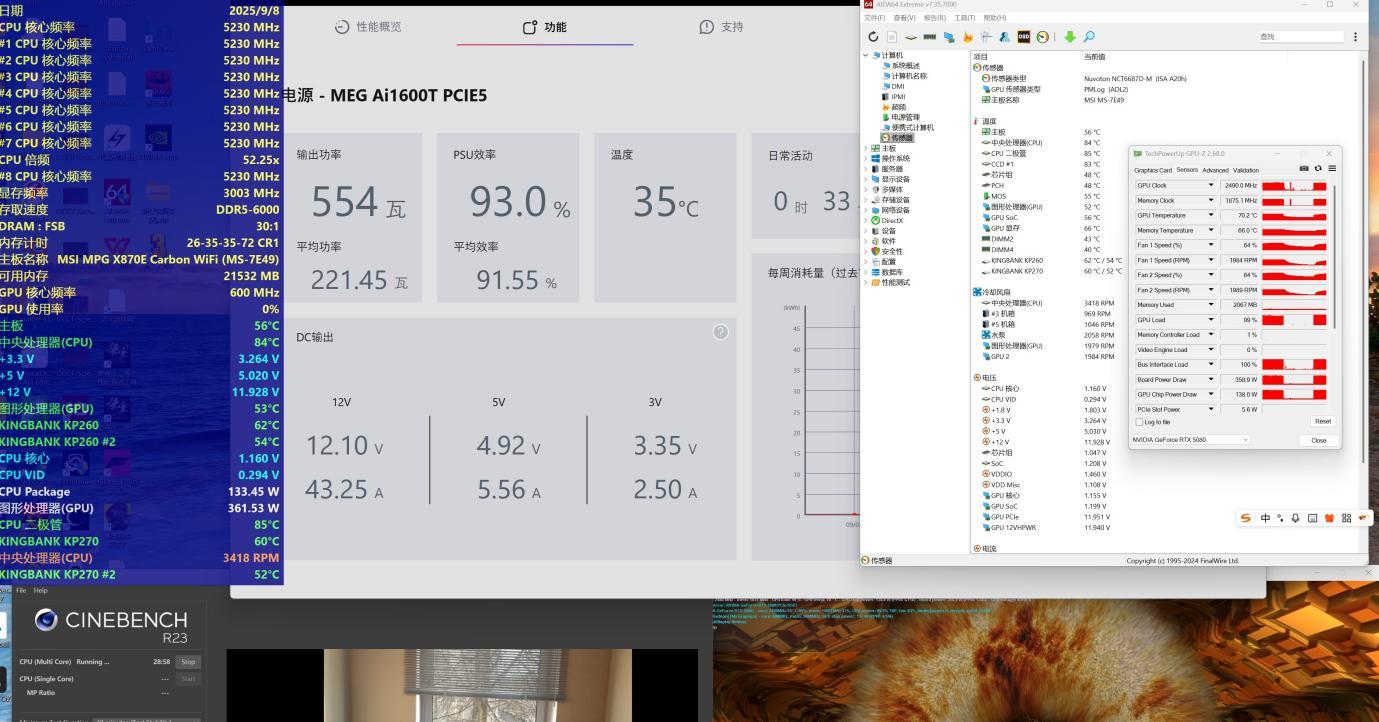Open the AIDA64 three-dot options menu
The width and height of the screenshot is (1379, 722).
1355,37
